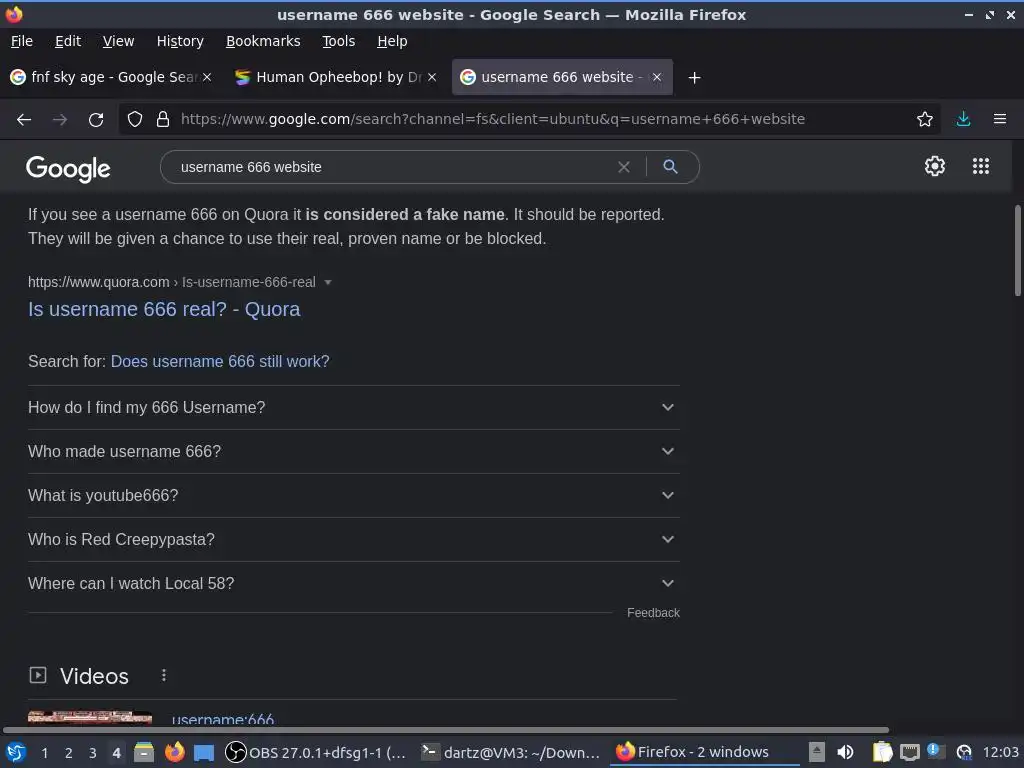Open the Firefox hamburger application menu
Image resolution: width=1024 pixels, height=768 pixels.
1000,119
